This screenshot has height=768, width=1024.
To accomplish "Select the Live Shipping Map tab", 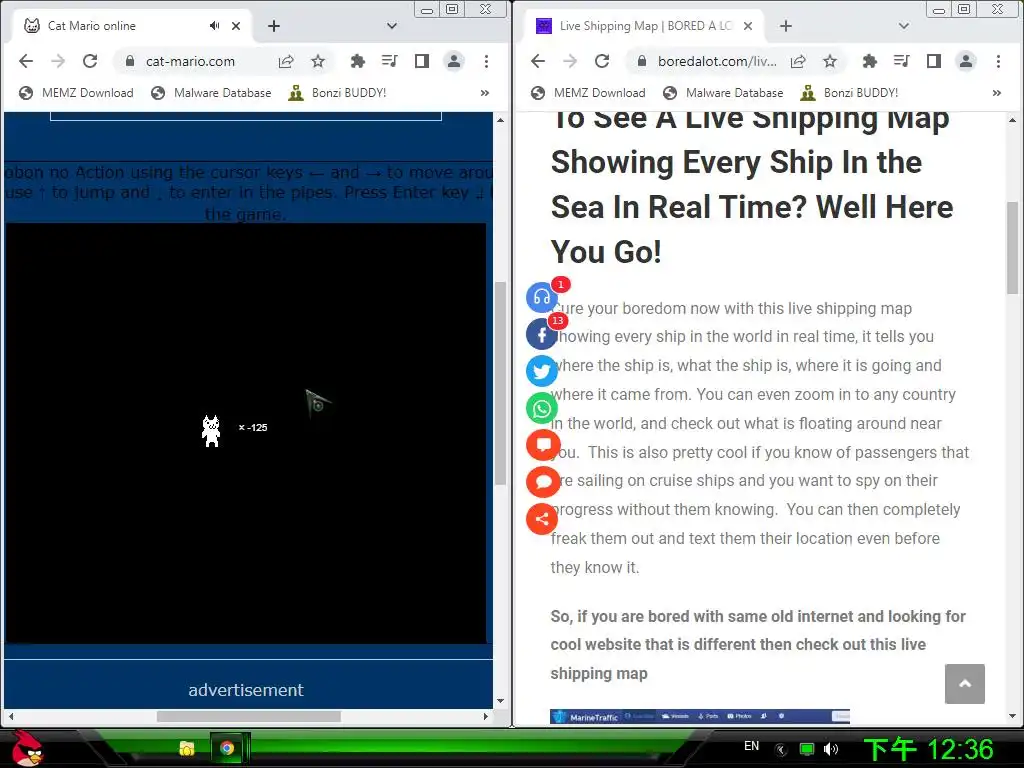I will click(x=645, y=26).
